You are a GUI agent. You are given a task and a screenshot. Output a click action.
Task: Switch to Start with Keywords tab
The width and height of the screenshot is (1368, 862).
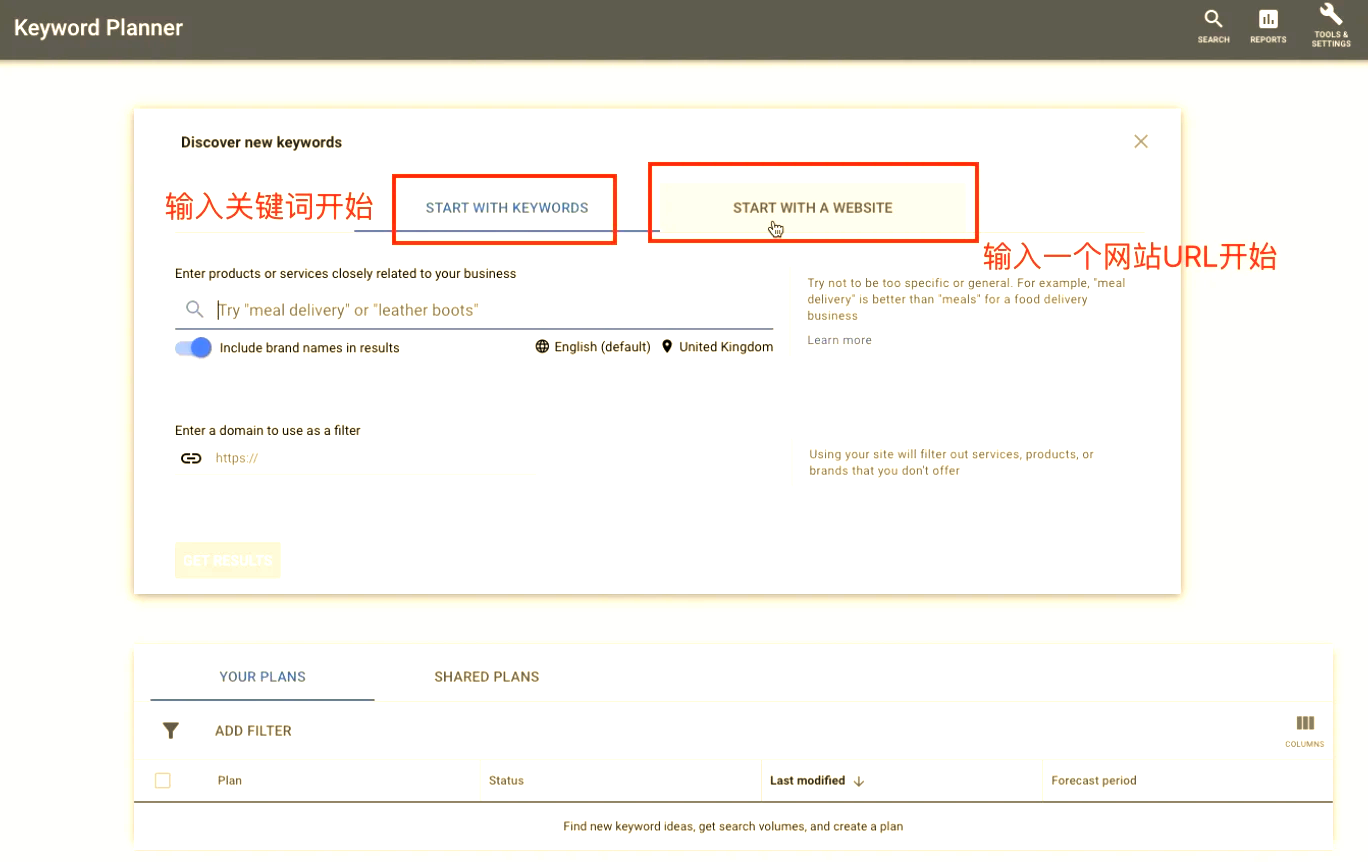click(x=507, y=208)
